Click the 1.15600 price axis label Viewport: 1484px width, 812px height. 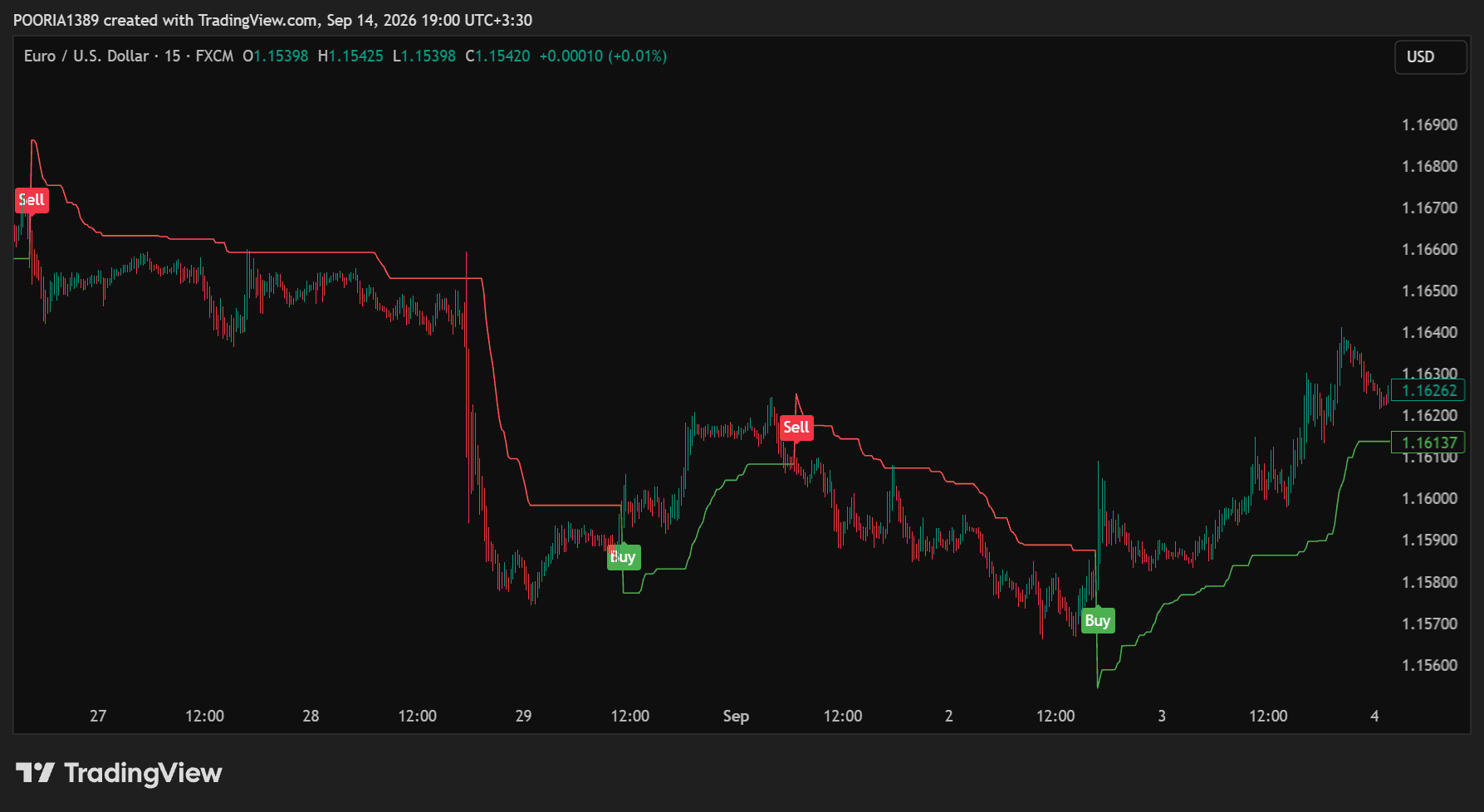pyautogui.click(x=1429, y=665)
